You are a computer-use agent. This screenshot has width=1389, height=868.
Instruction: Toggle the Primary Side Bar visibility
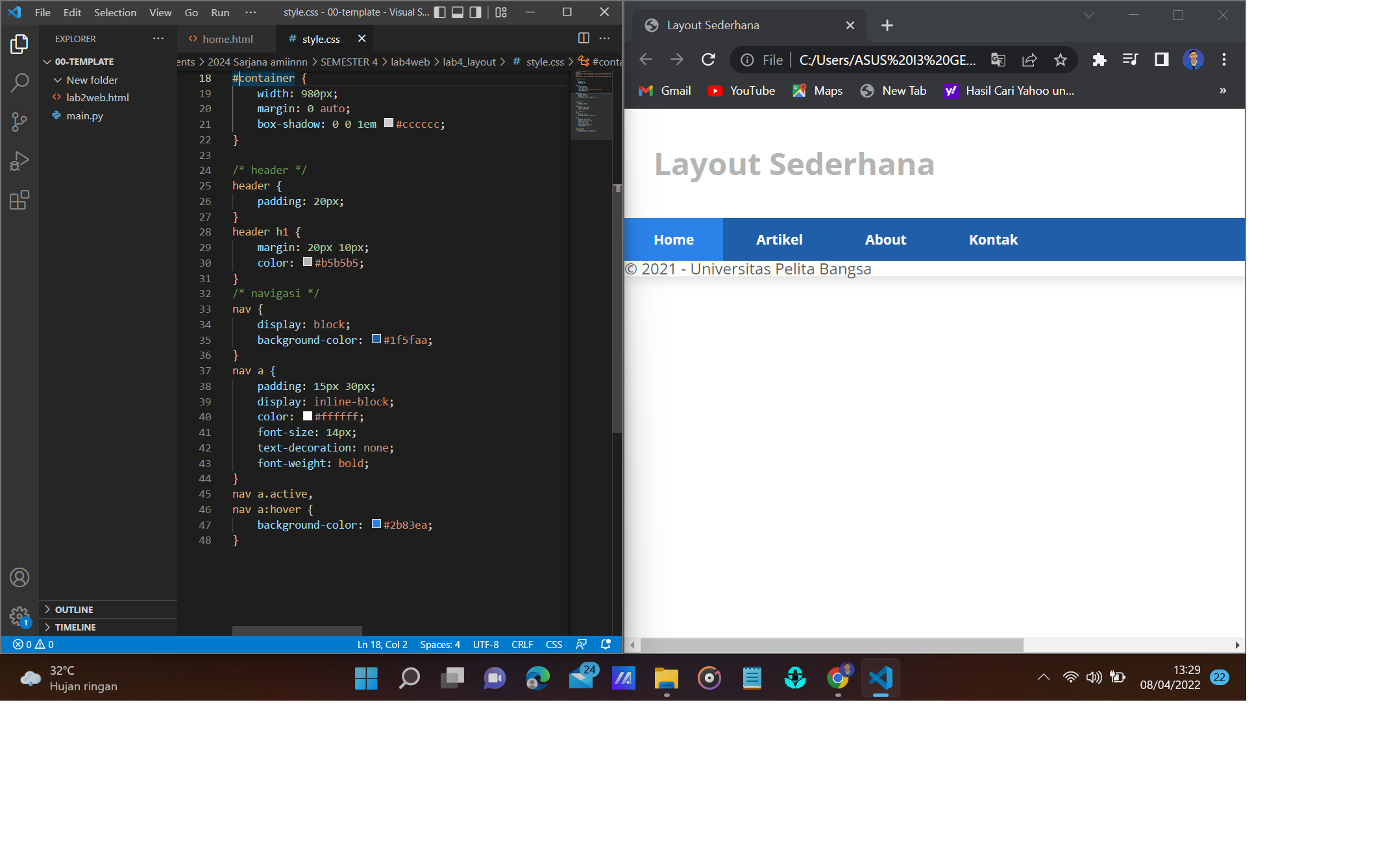[440, 12]
